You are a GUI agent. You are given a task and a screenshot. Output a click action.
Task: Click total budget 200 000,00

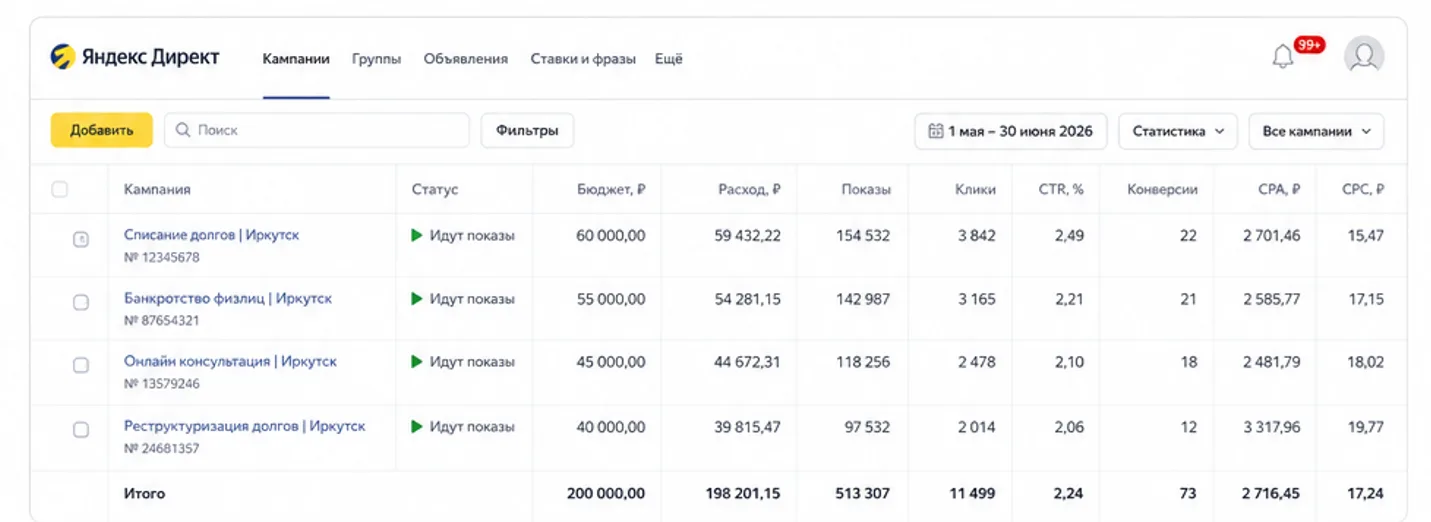tap(606, 493)
